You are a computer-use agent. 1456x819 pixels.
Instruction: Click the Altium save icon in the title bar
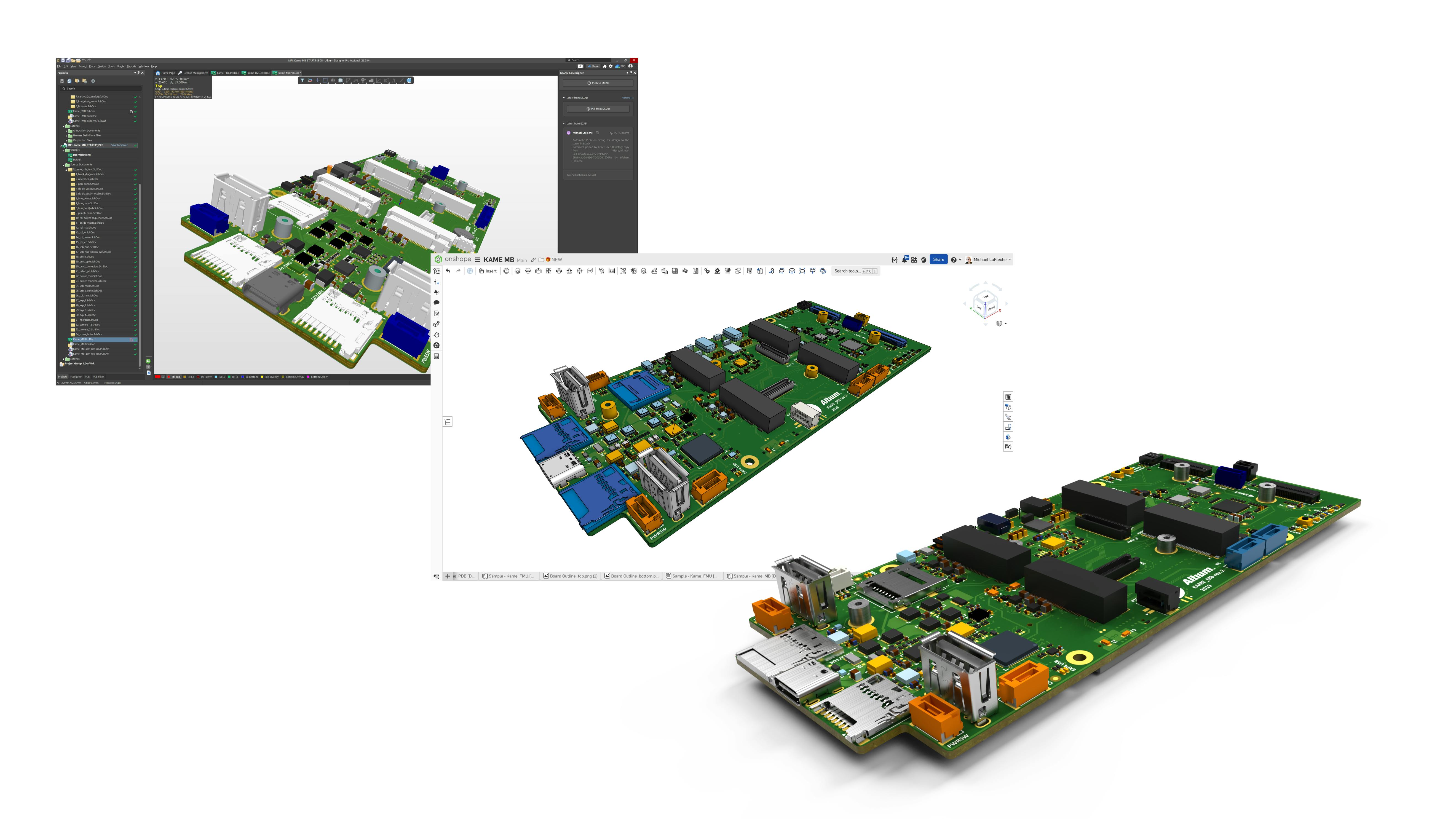(63, 60)
